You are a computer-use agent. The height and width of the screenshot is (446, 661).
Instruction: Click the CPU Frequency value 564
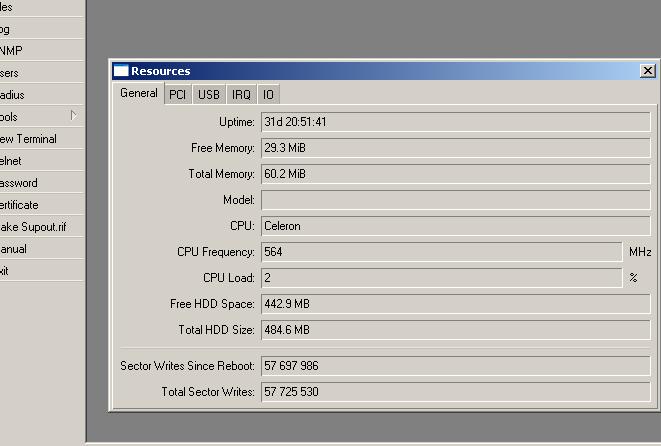(x=442, y=252)
